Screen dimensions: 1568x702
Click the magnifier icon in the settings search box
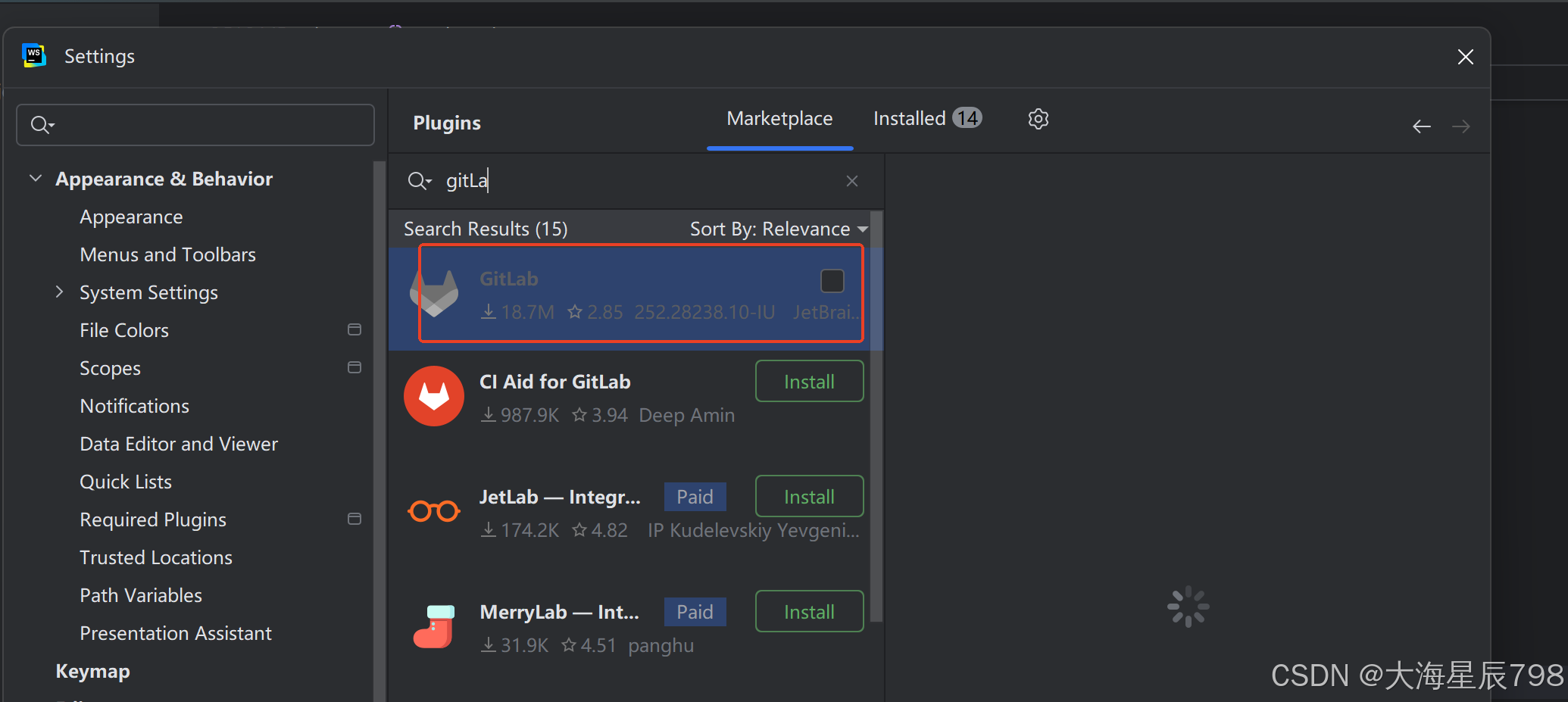tap(42, 125)
